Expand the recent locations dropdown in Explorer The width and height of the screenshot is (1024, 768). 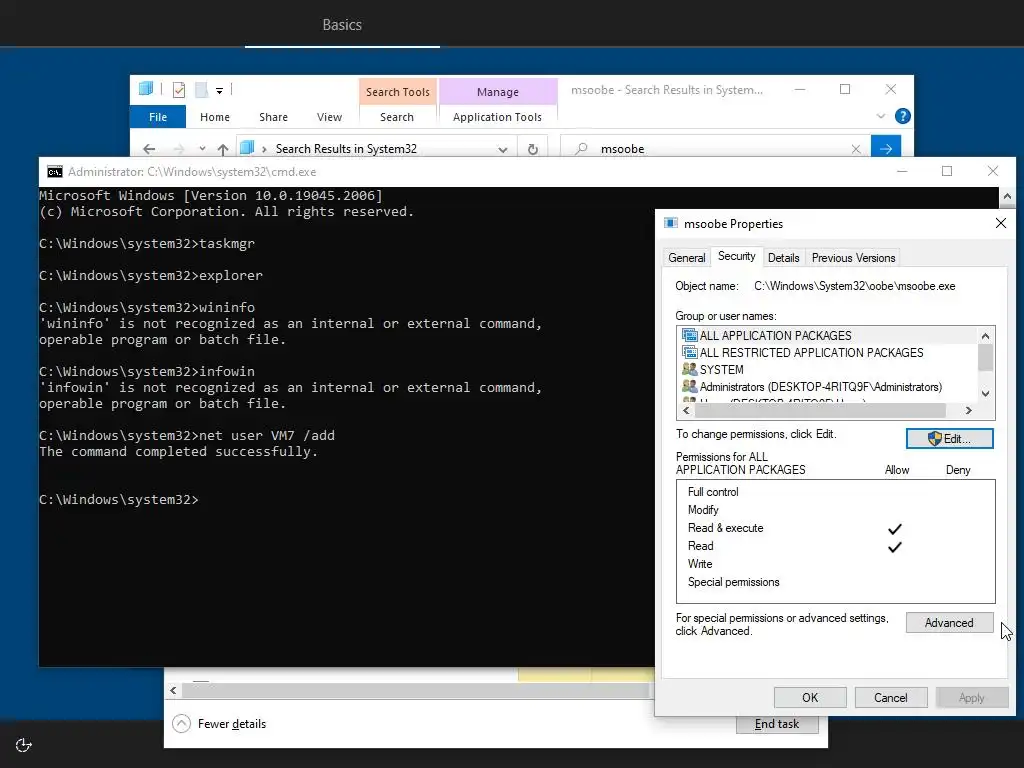point(202,149)
